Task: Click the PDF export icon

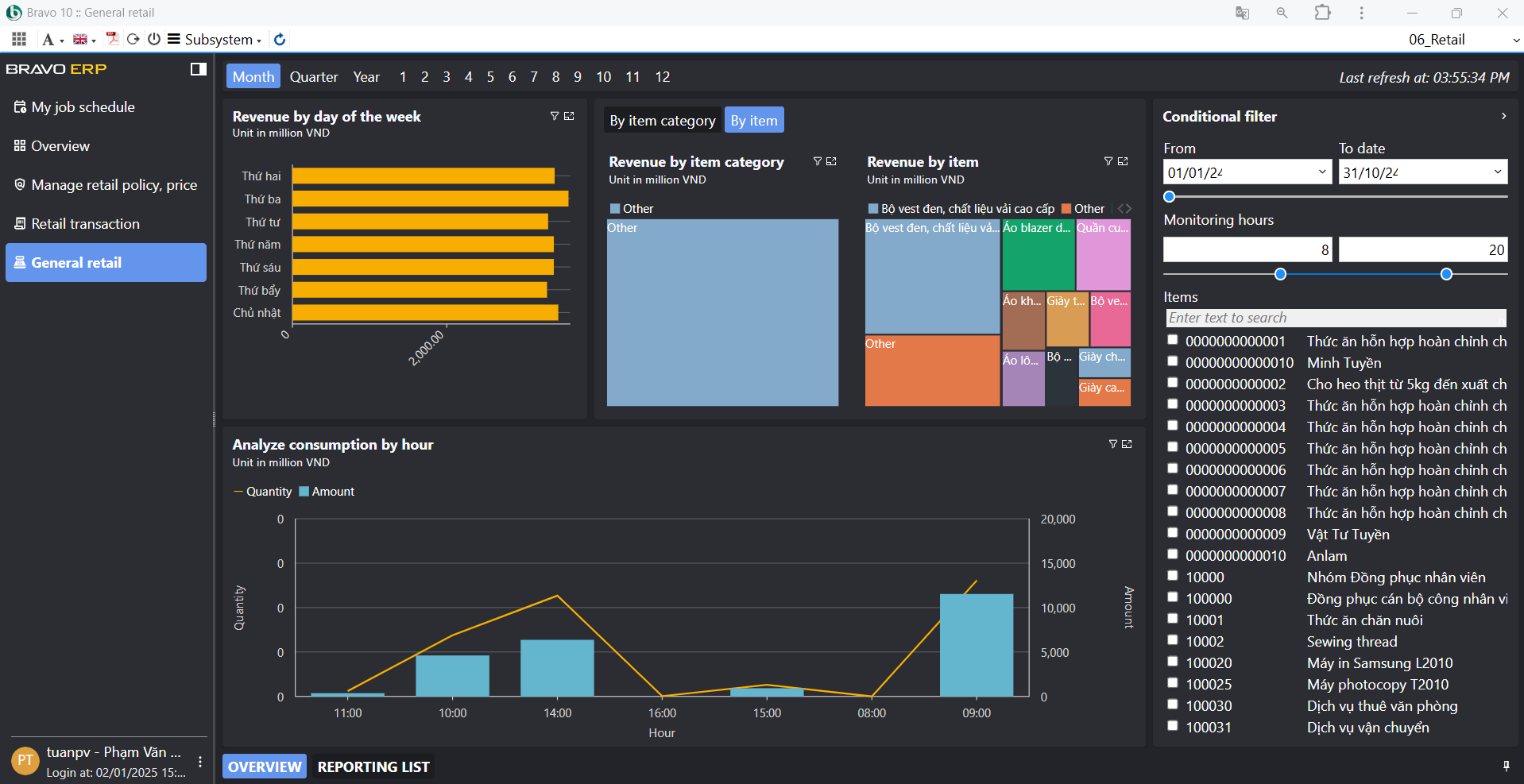Action: tap(112, 39)
